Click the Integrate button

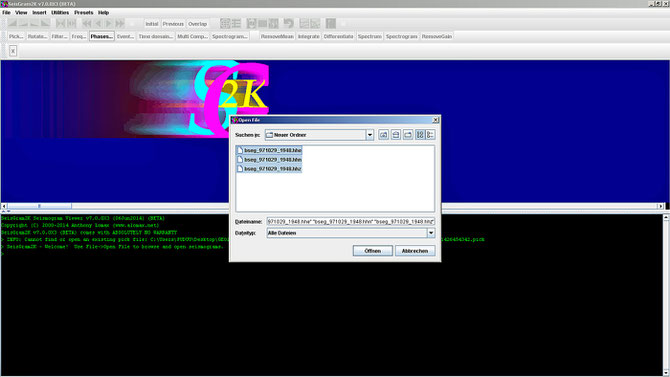(309, 36)
